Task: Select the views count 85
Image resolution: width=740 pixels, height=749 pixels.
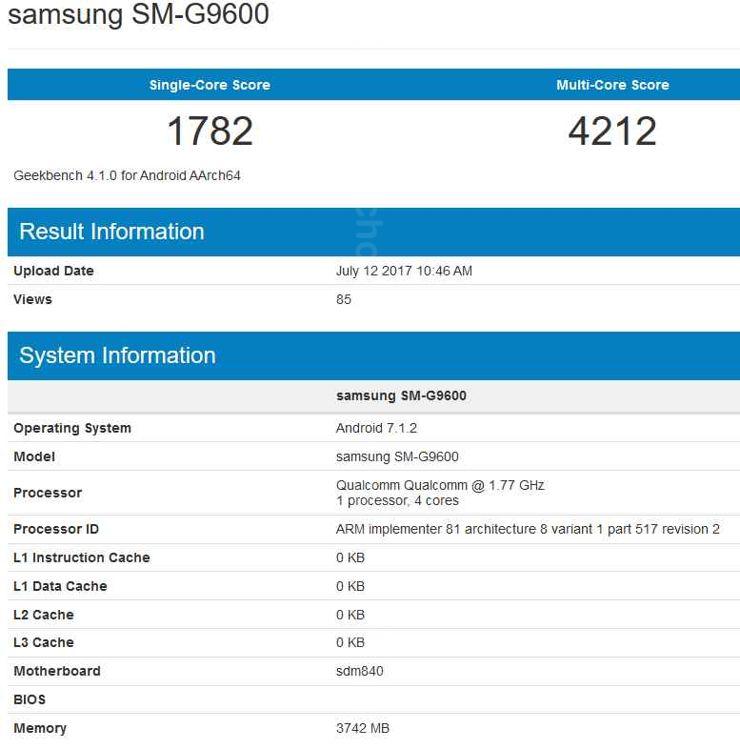Action: click(x=343, y=300)
